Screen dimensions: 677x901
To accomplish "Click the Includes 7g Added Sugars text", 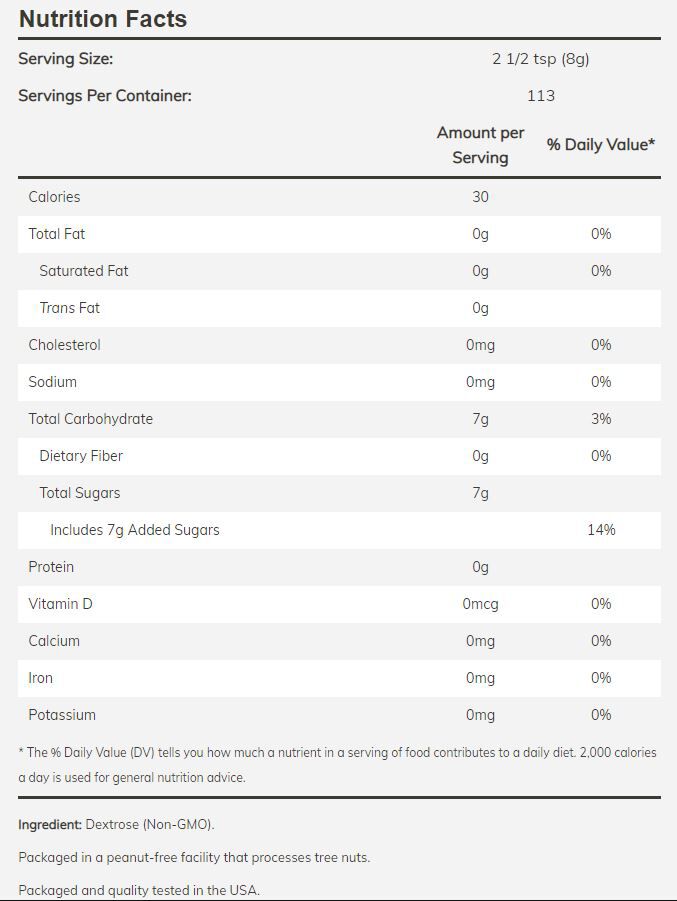I will (135, 530).
